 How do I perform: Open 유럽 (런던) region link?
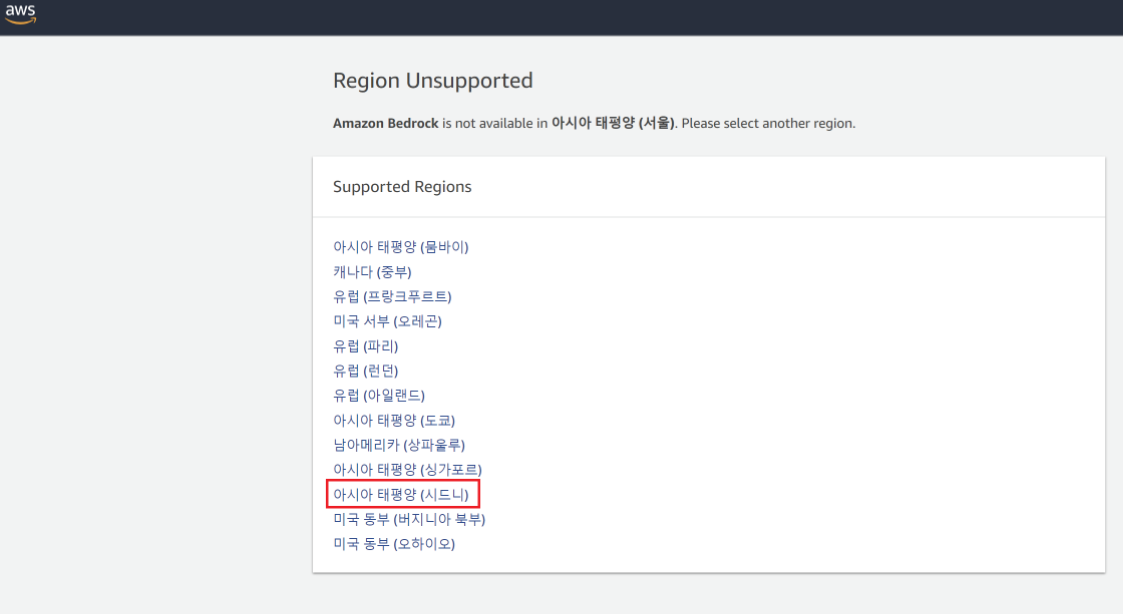365,370
